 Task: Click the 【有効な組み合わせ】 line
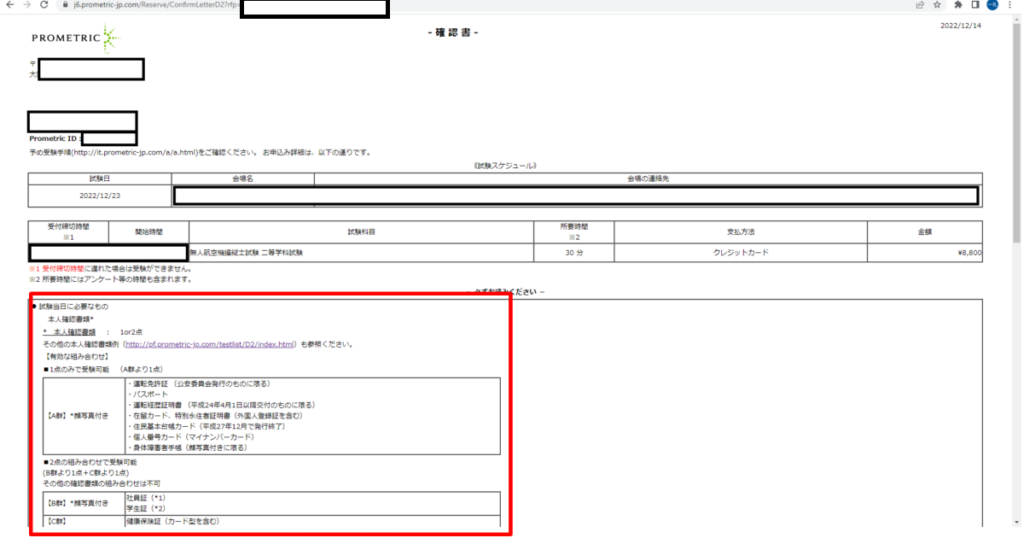pyautogui.click(x=76, y=356)
